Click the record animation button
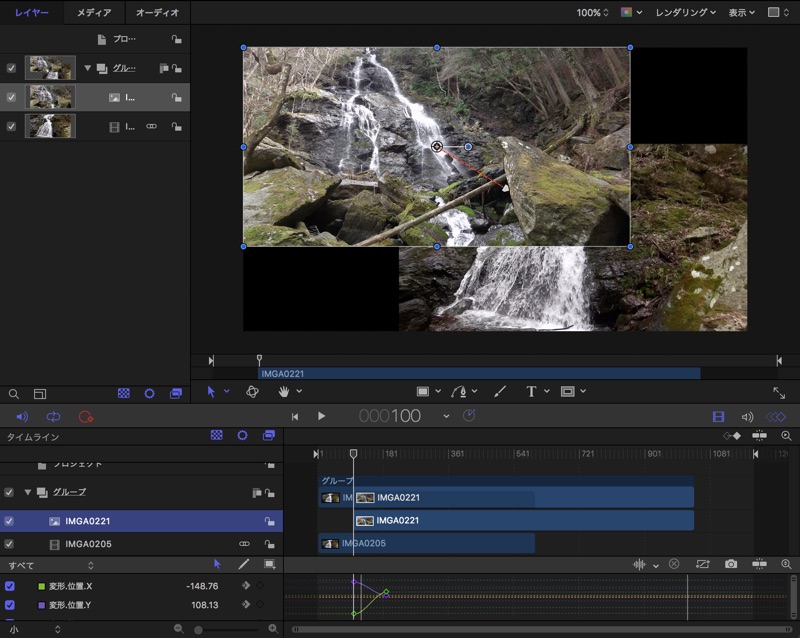The width and height of the screenshot is (800, 638). pyautogui.click(x=85, y=416)
